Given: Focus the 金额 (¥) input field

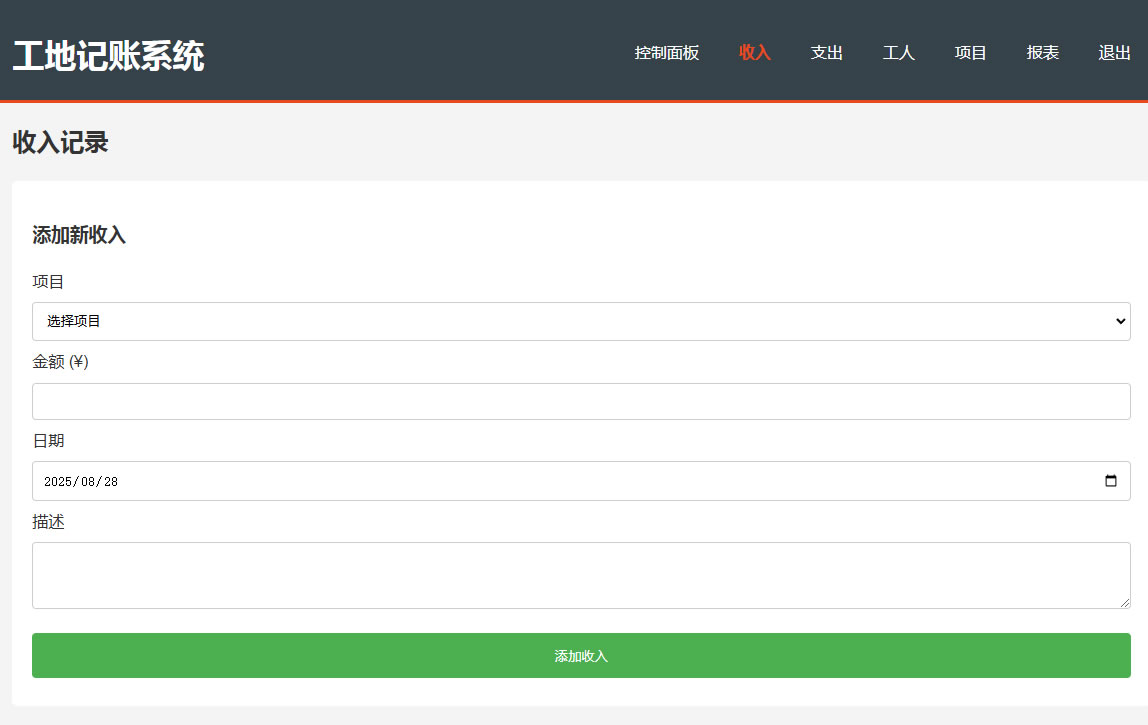Looking at the screenshot, I should tap(581, 401).
